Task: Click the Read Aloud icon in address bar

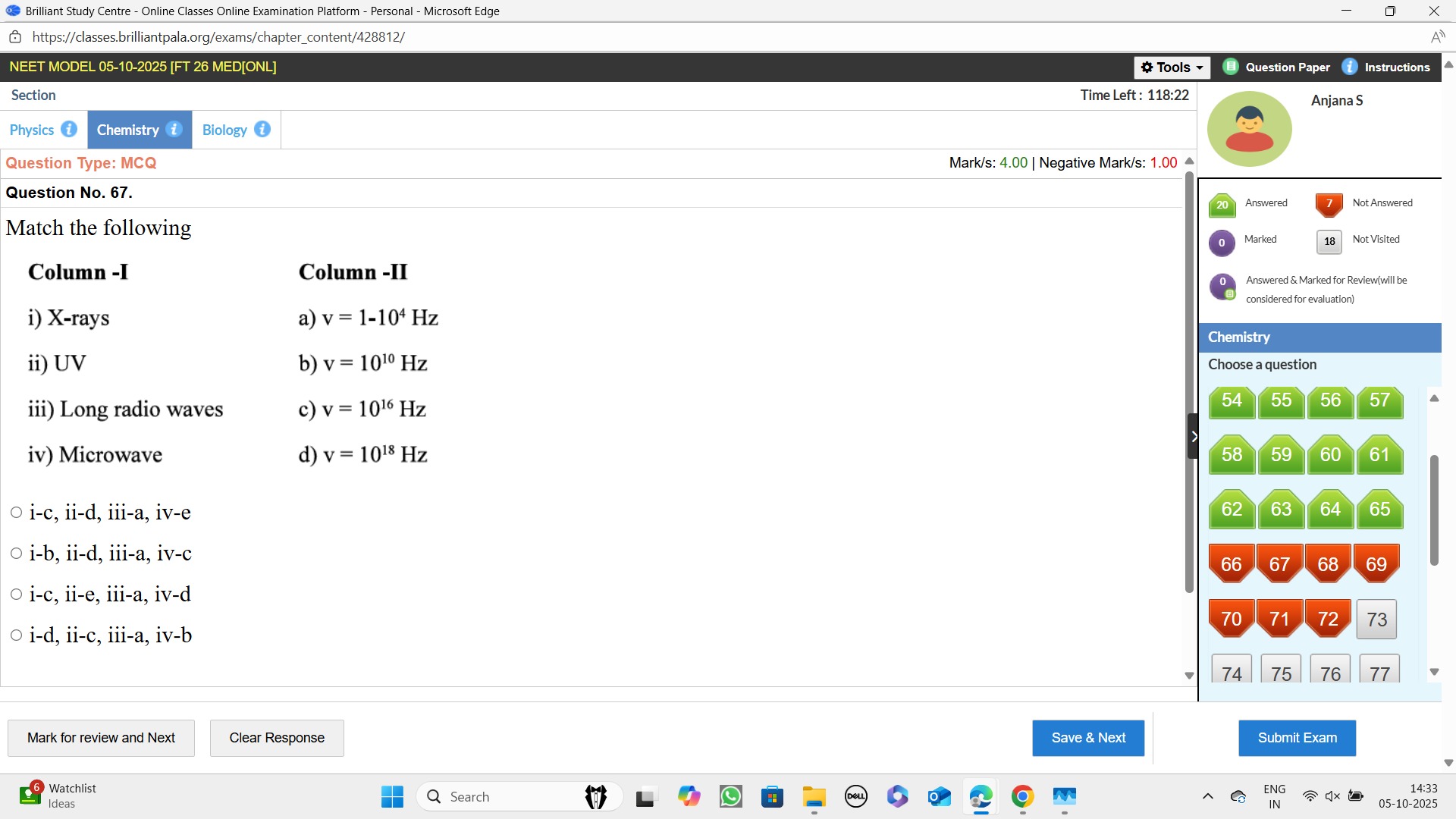Action: point(1437,37)
